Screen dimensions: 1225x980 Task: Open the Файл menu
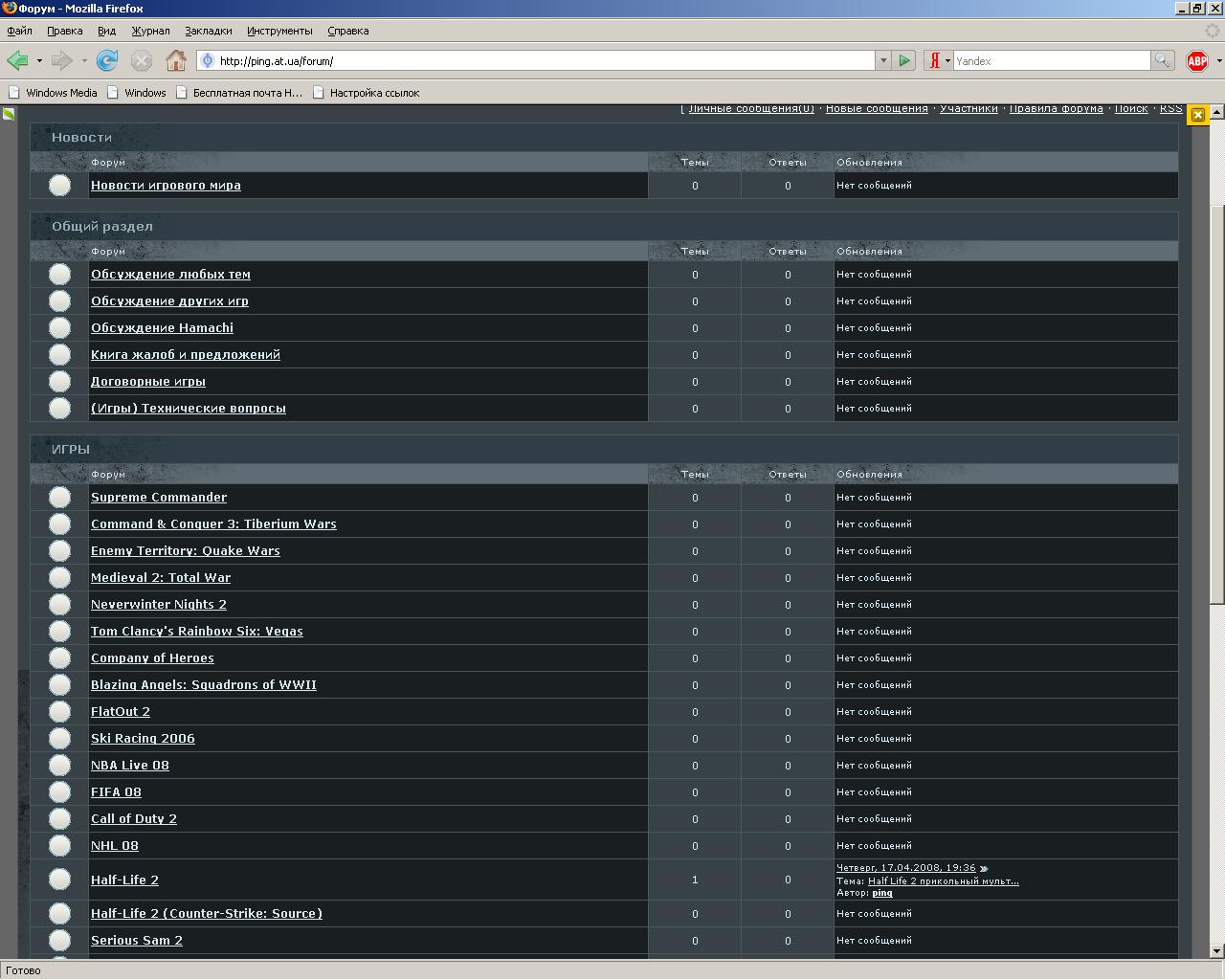point(19,31)
